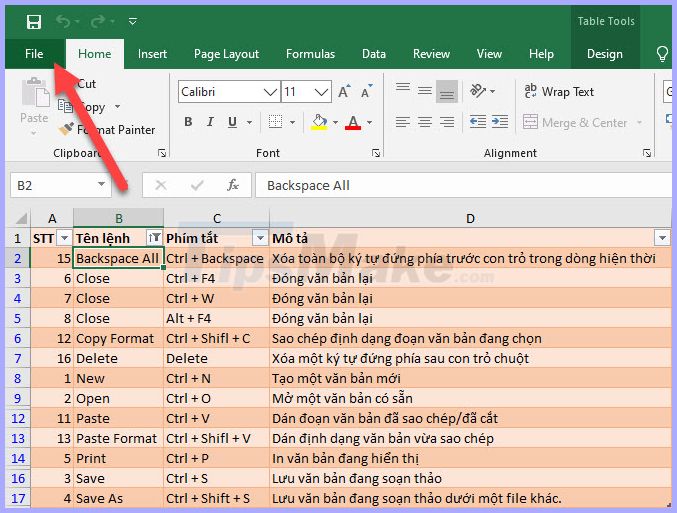677x513 pixels.
Task: Toggle Wrap Text
Action: [x=559, y=92]
